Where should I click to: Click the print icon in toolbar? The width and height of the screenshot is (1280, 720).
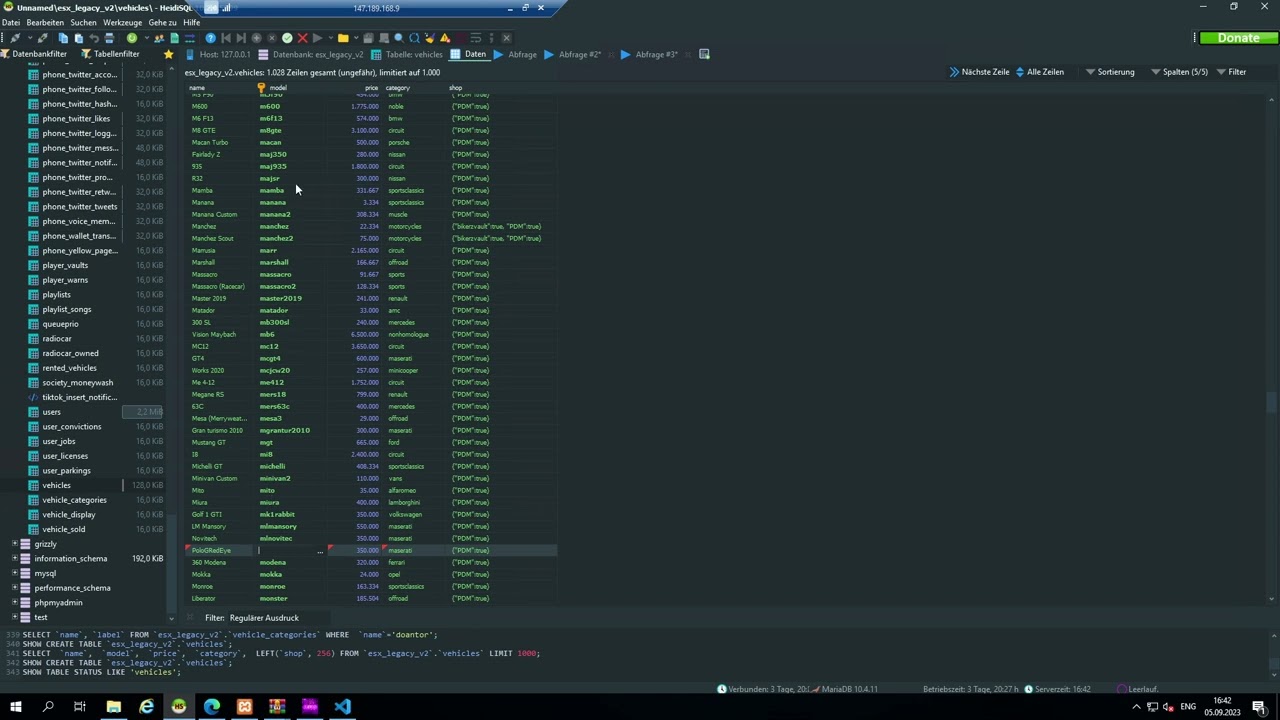(x=109, y=38)
